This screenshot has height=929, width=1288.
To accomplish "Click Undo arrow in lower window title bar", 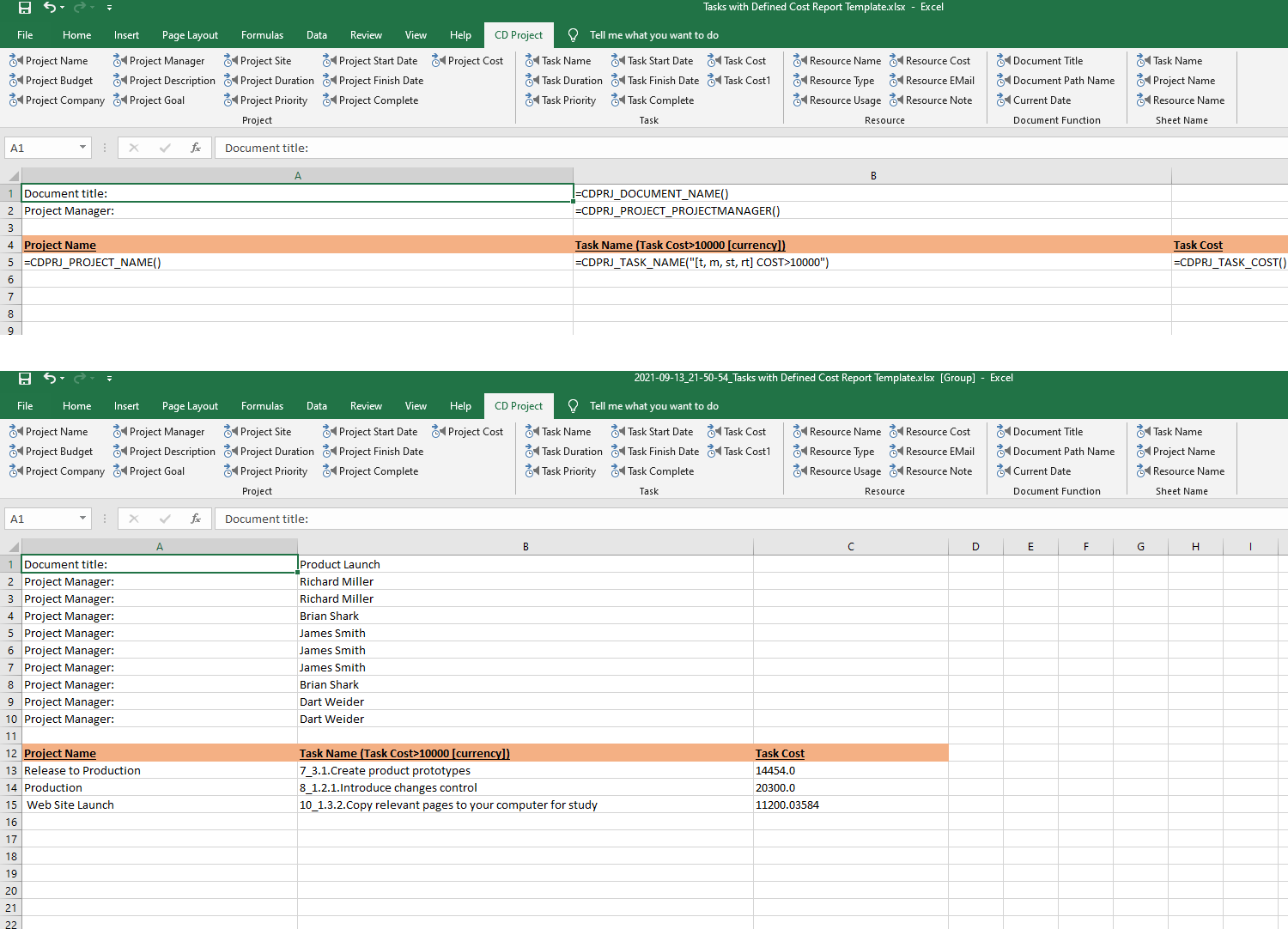I will coord(49,378).
